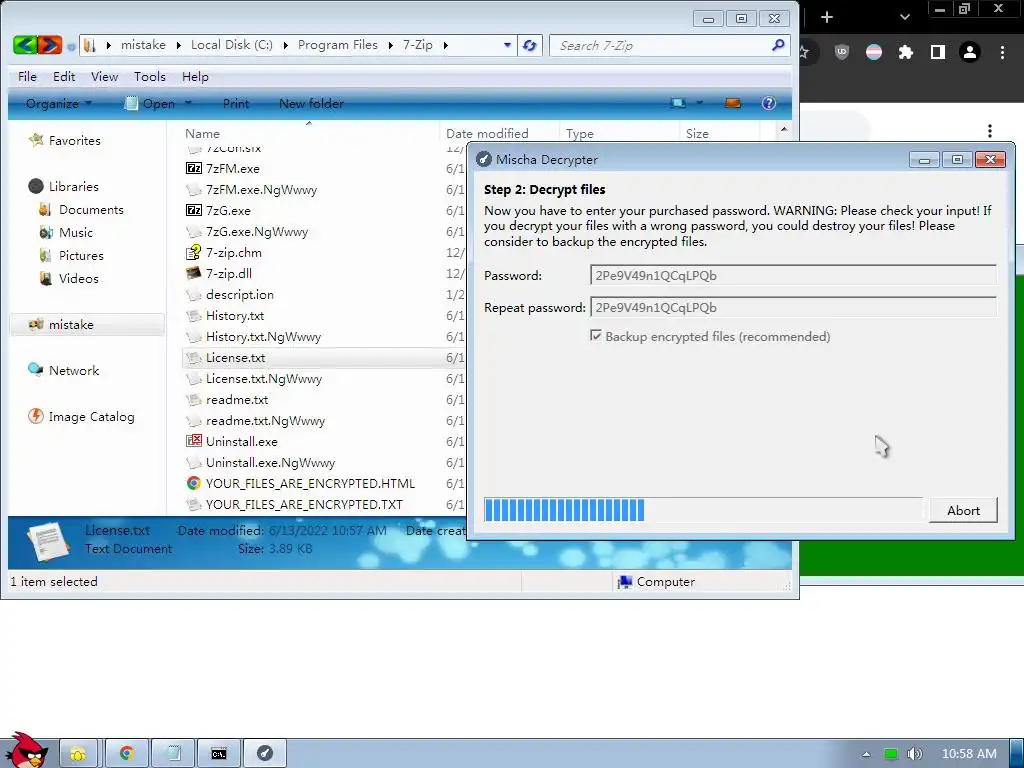Open the Chrome extensions puzzle icon
Screen dimensions: 1024x768
(905, 52)
